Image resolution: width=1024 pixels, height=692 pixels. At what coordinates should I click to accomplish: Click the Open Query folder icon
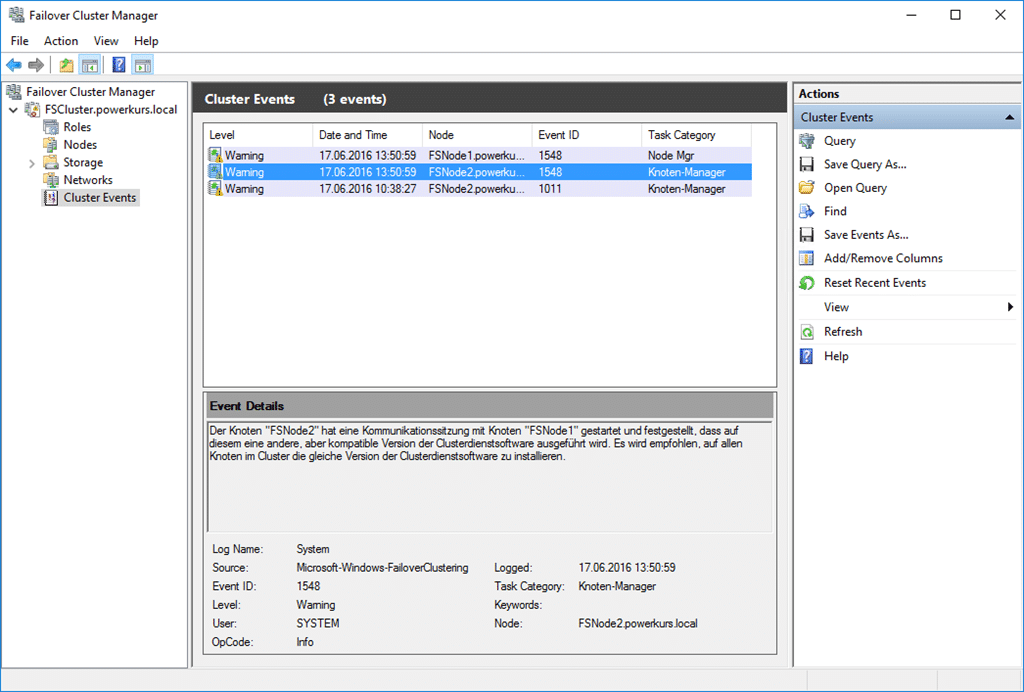807,188
